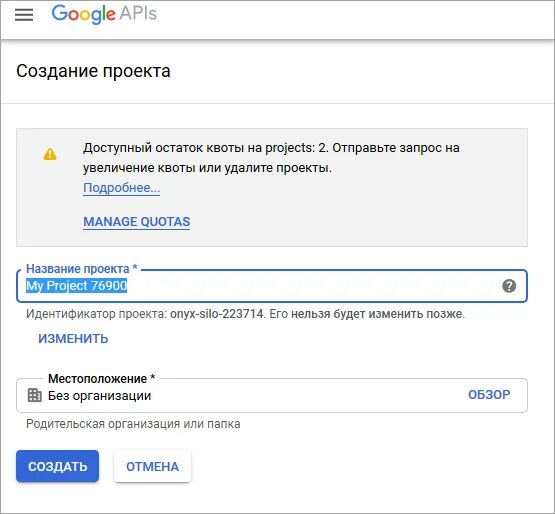Open the MANAGE QUOTAS link
Viewport: 555px width, 514px height.
(137, 222)
